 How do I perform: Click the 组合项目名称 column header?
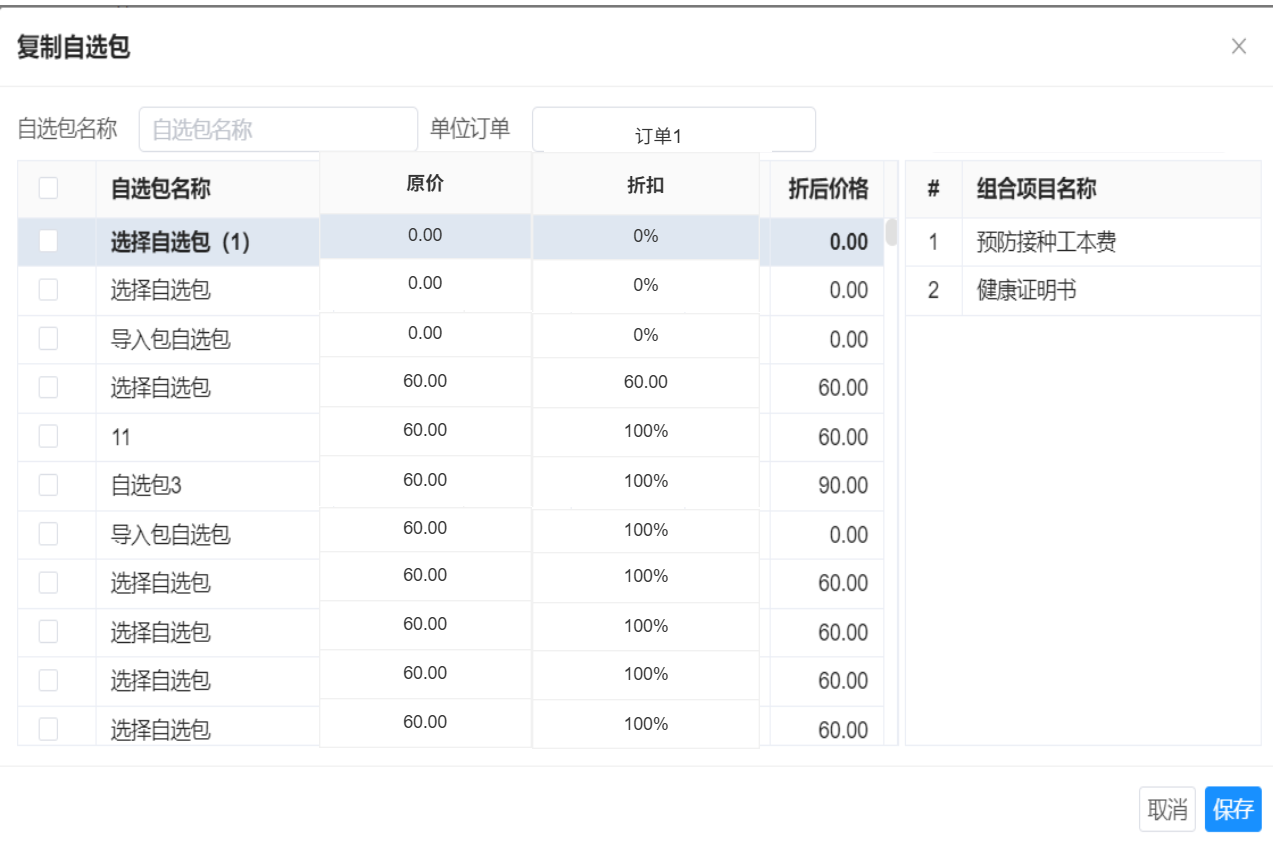point(1036,189)
